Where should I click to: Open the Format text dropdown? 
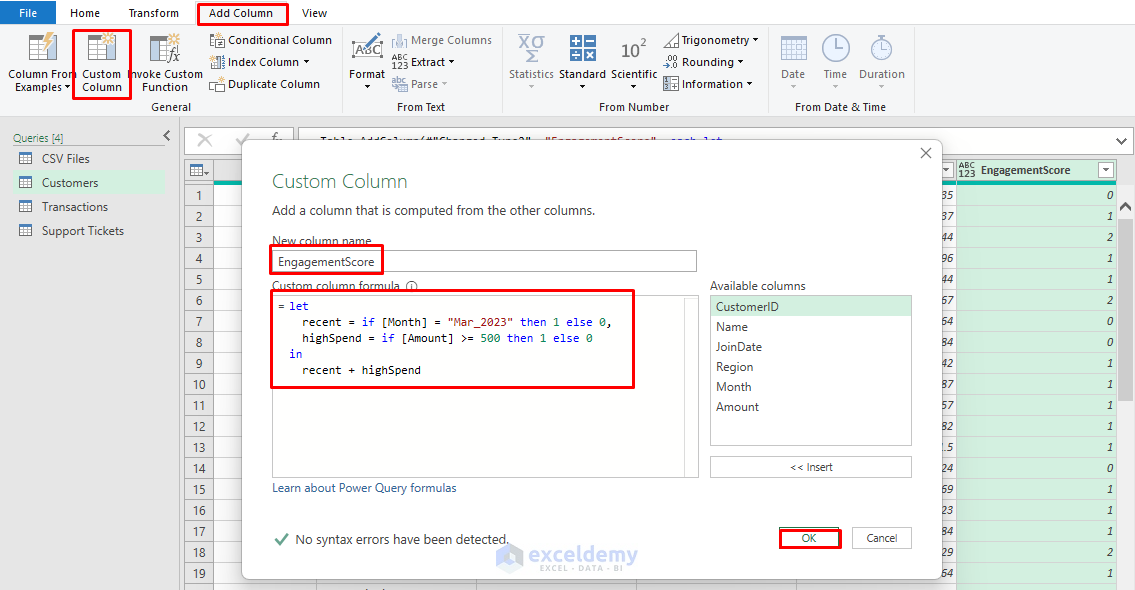pos(367,64)
